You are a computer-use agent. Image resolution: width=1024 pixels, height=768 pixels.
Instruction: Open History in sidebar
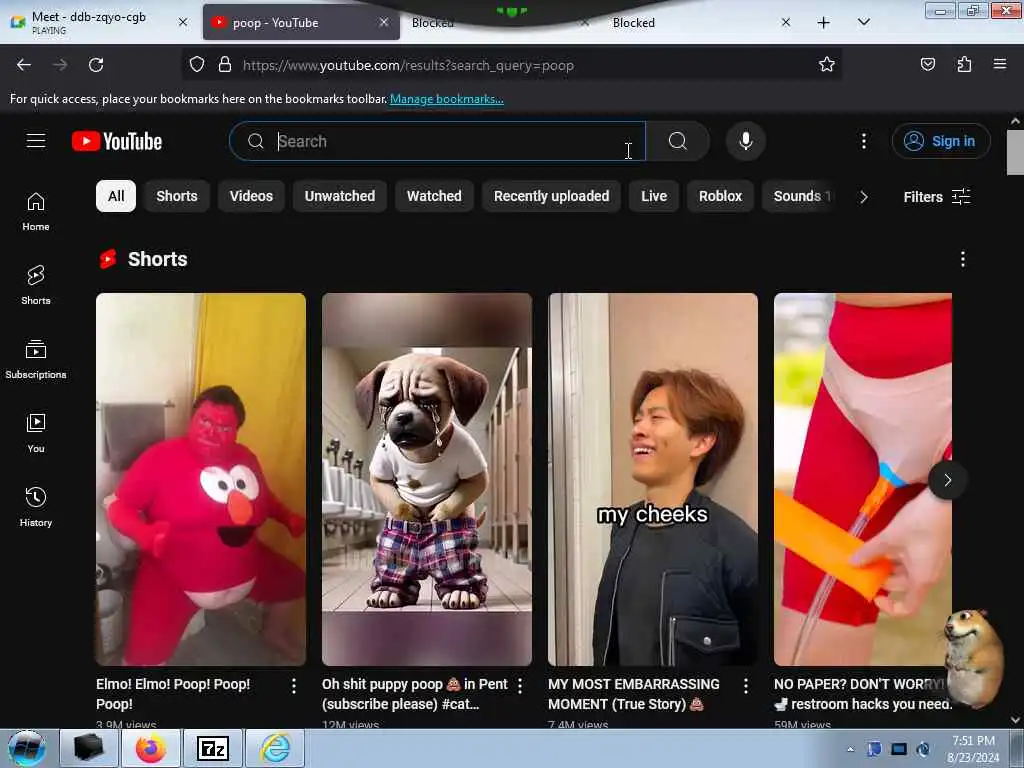(x=36, y=507)
